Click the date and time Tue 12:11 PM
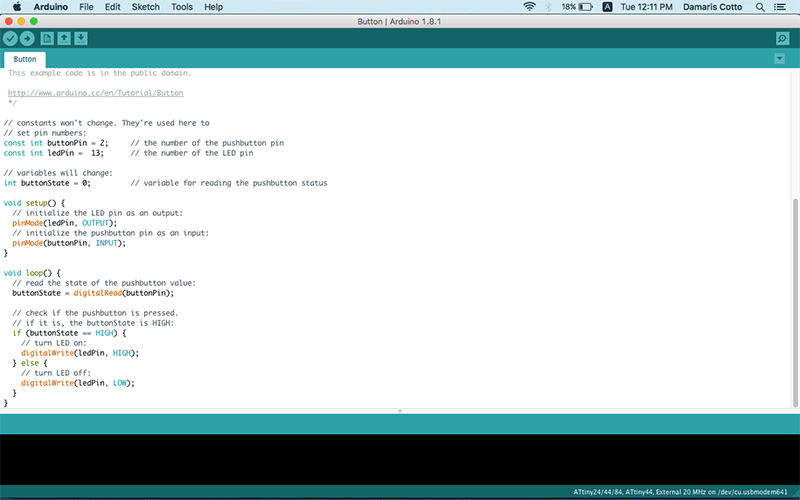 click(x=646, y=7)
